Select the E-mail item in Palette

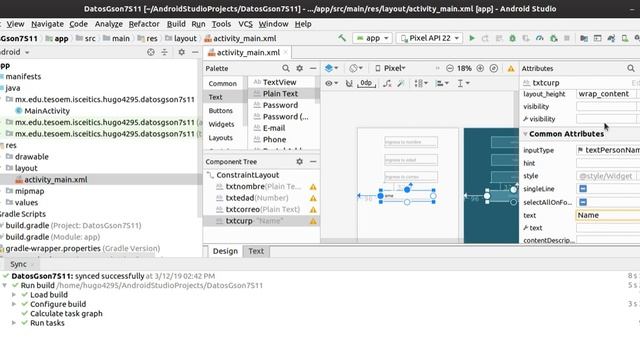(x=274, y=128)
